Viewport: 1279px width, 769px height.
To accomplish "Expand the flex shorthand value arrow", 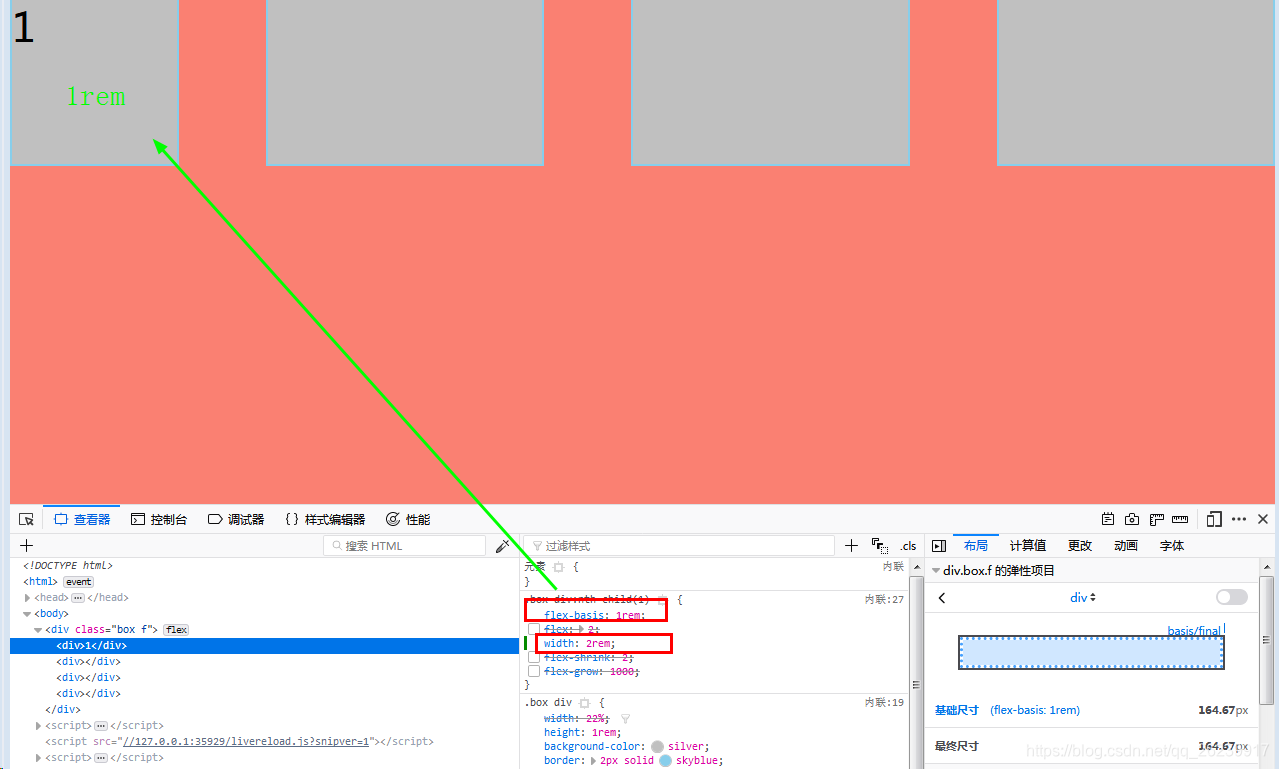I will 582,629.
